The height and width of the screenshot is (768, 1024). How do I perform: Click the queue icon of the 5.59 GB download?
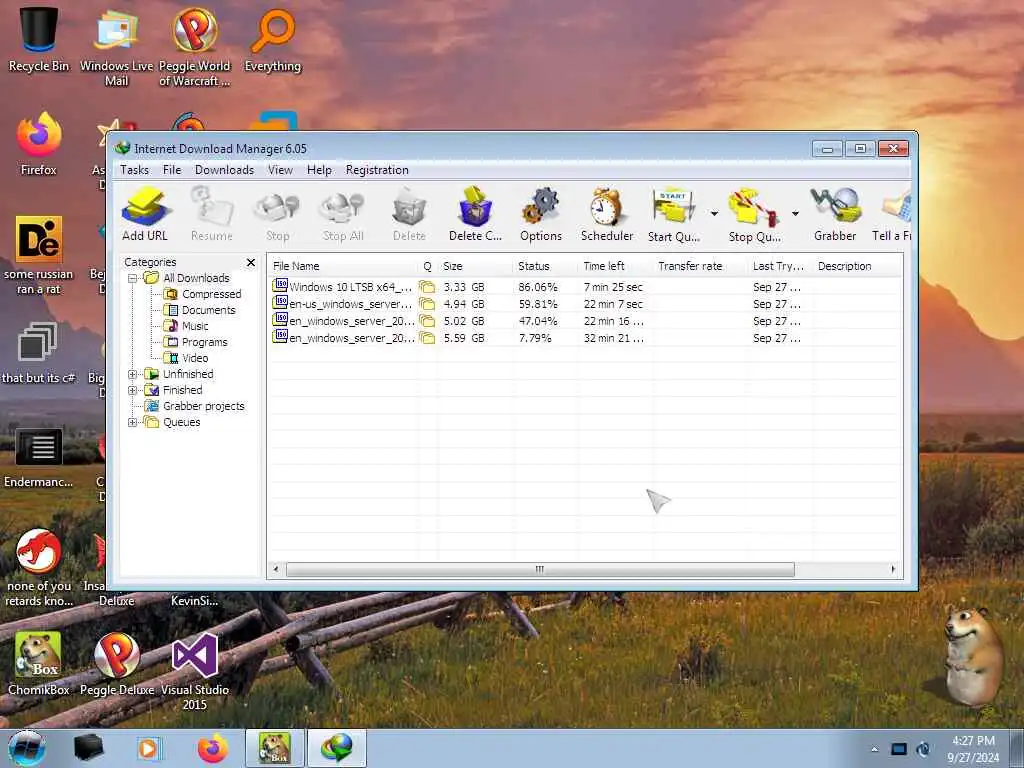427,338
